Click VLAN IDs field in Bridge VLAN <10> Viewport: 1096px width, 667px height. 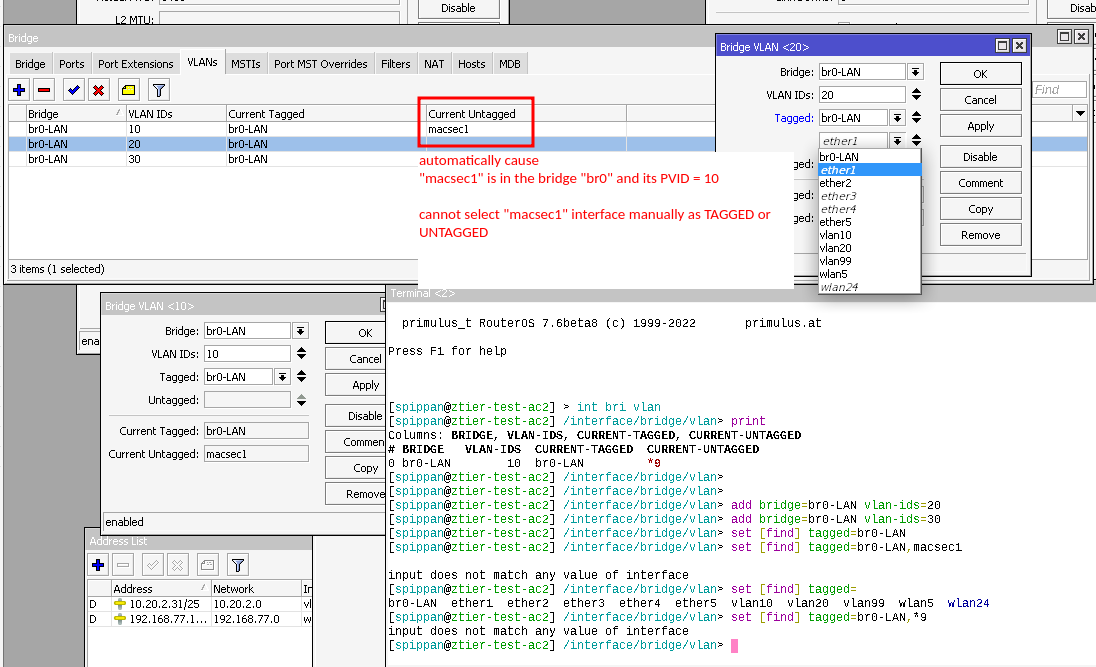pos(247,354)
